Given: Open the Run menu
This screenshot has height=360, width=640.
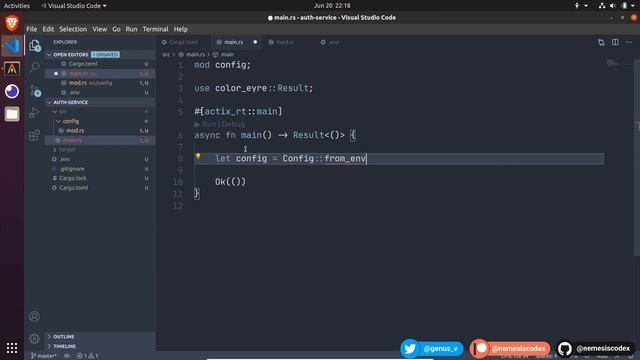Looking at the screenshot, I should click(131, 29).
